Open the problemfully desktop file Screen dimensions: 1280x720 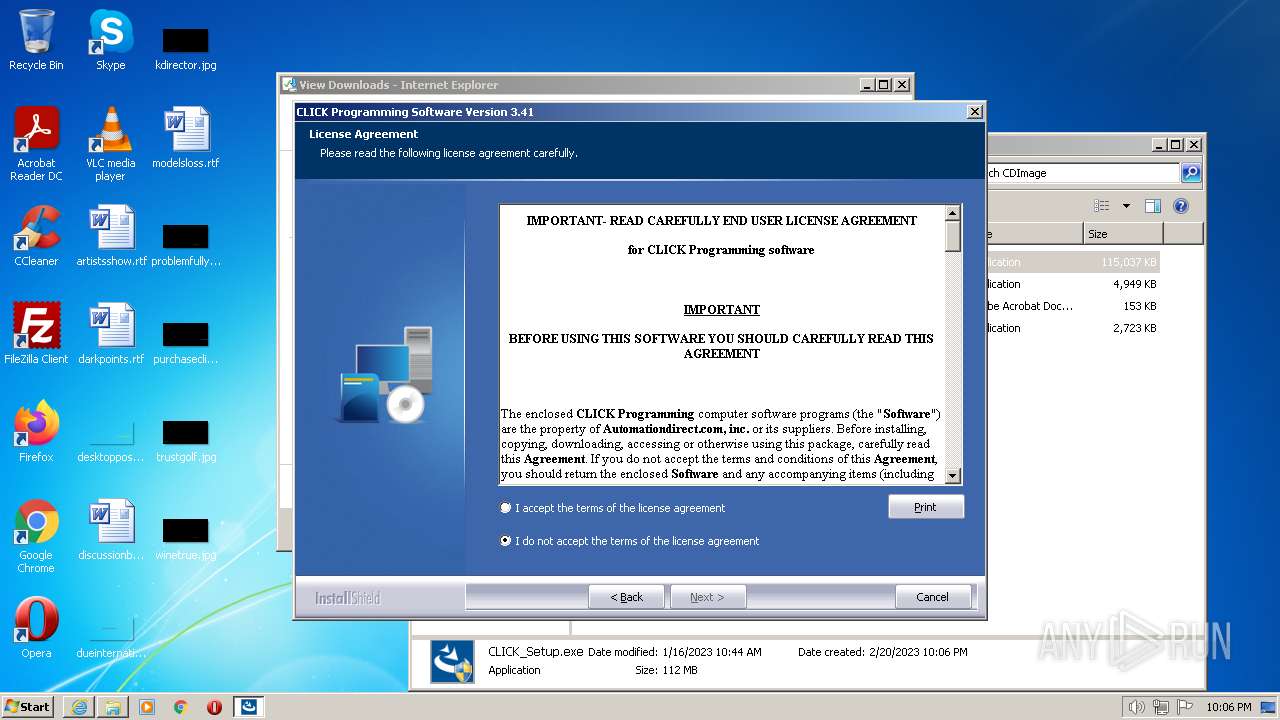[x=186, y=245]
